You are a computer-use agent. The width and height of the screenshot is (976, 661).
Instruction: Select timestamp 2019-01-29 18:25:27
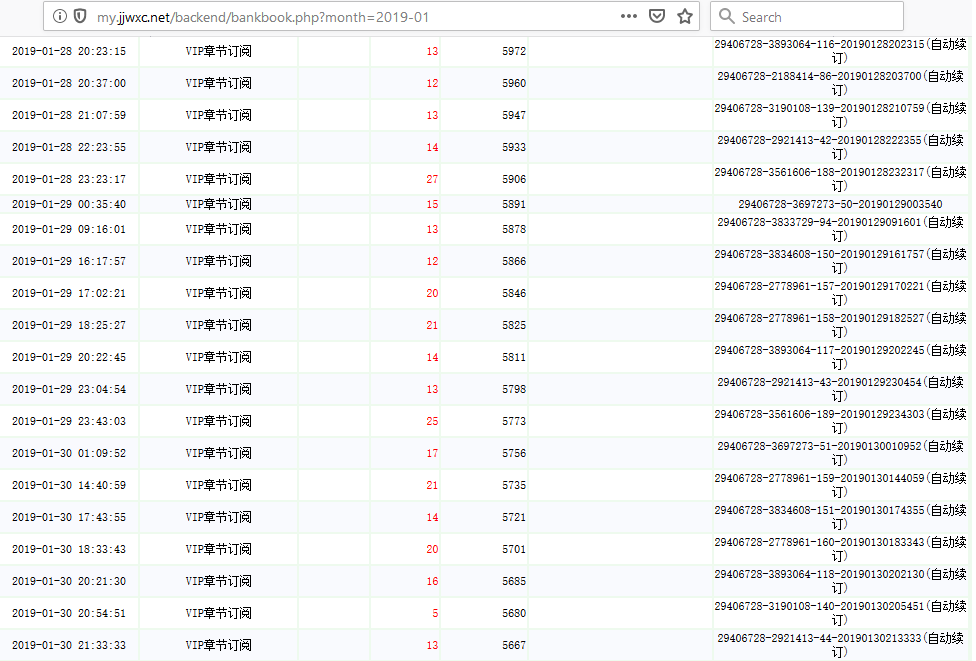click(69, 325)
